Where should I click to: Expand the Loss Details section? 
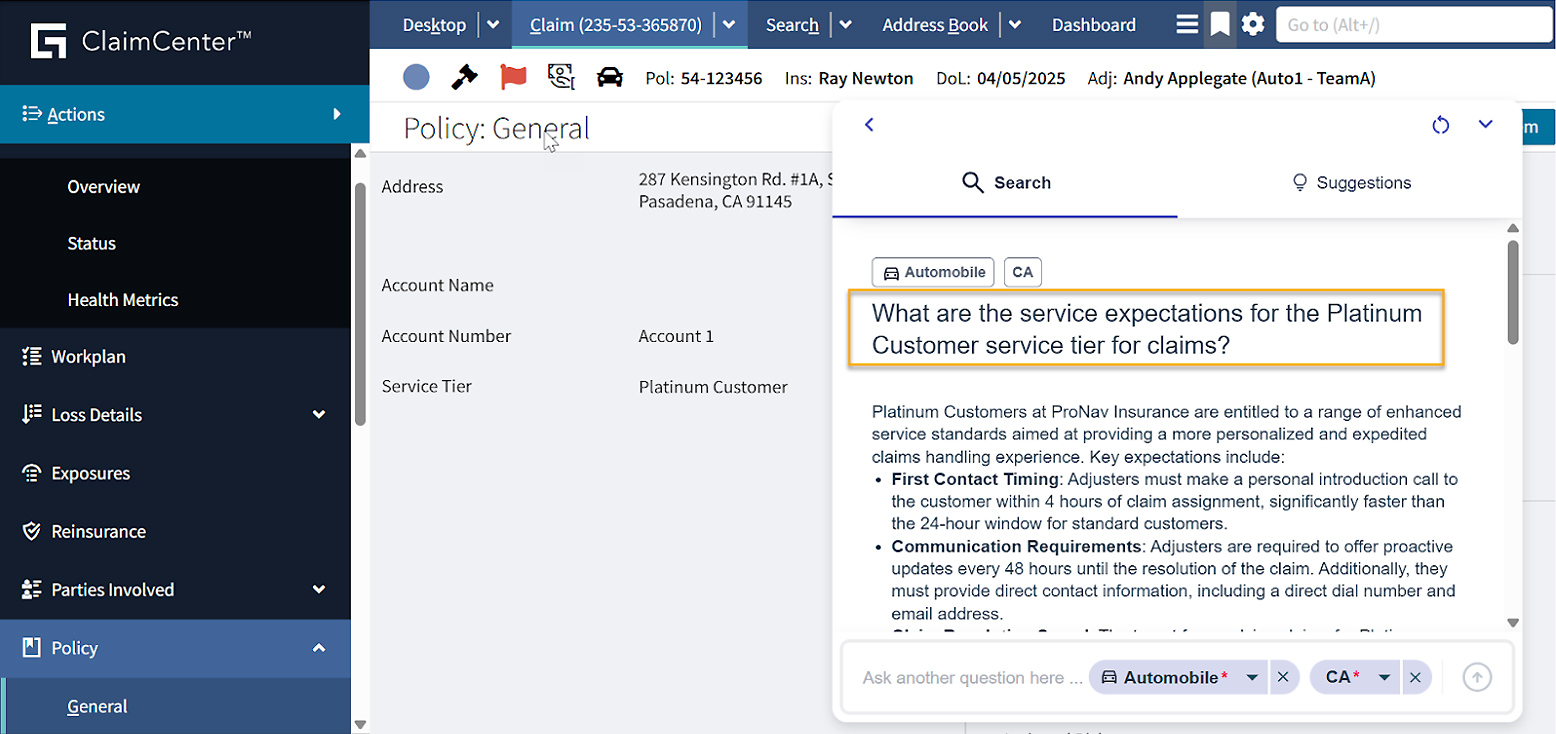pyautogui.click(x=320, y=414)
